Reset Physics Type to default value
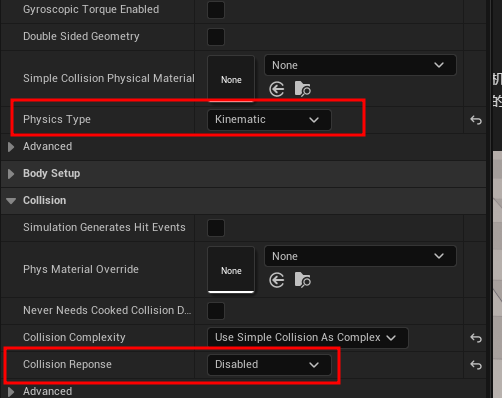This screenshot has width=502, height=398. (x=476, y=120)
